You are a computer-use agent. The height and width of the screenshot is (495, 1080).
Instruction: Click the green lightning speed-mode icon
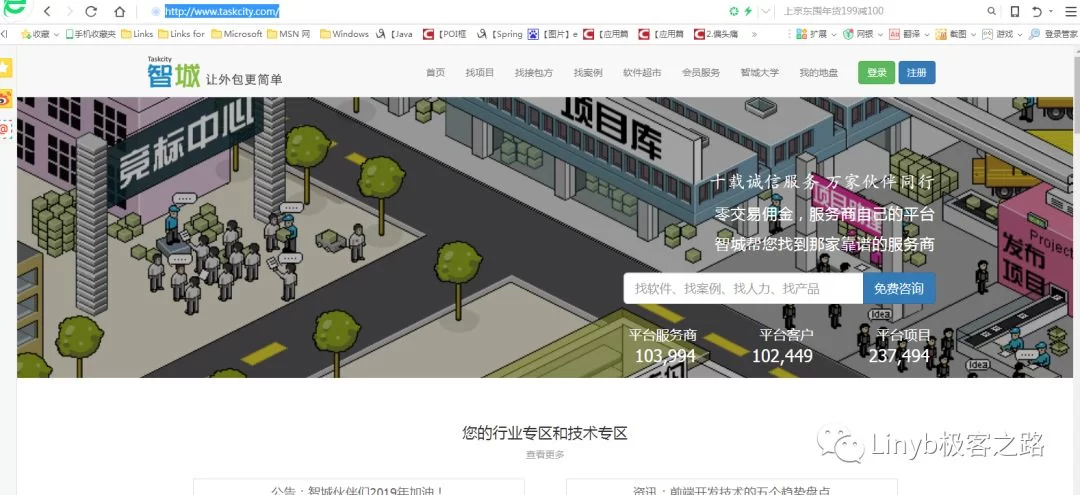coord(748,12)
